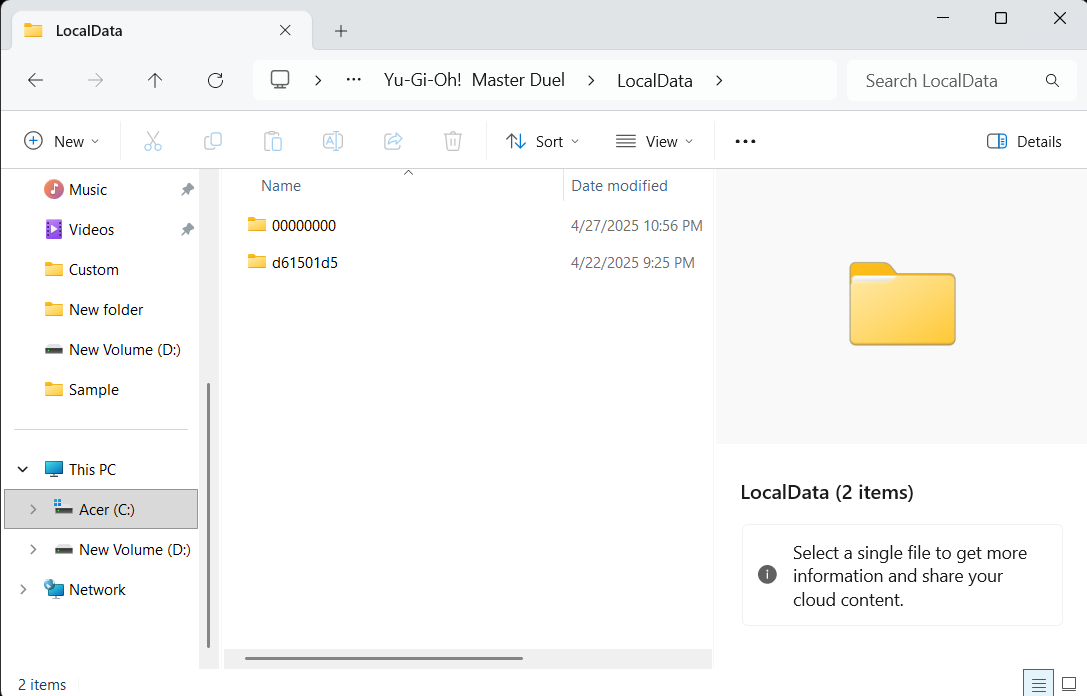Sort by the Name column header

(281, 186)
